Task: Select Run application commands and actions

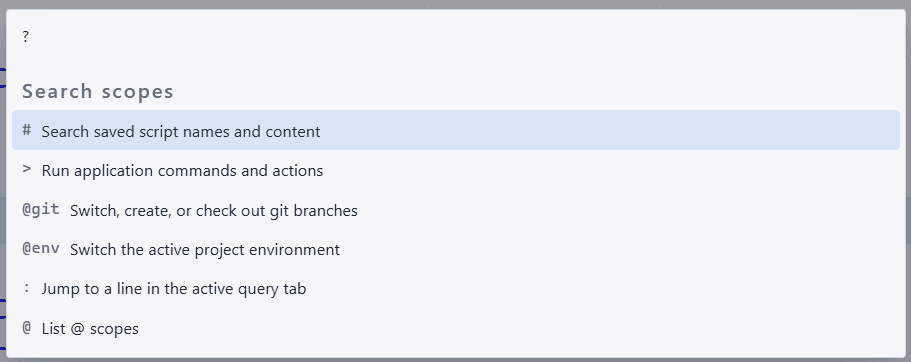Action: pyautogui.click(x=182, y=171)
